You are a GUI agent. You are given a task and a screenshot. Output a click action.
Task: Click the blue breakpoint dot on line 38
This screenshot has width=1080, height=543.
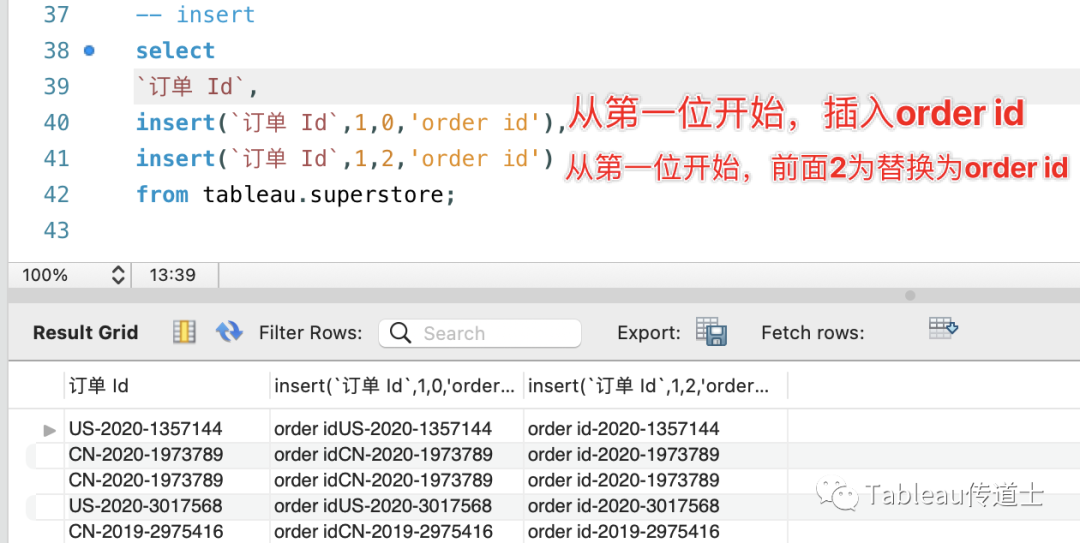tap(89, 50)
